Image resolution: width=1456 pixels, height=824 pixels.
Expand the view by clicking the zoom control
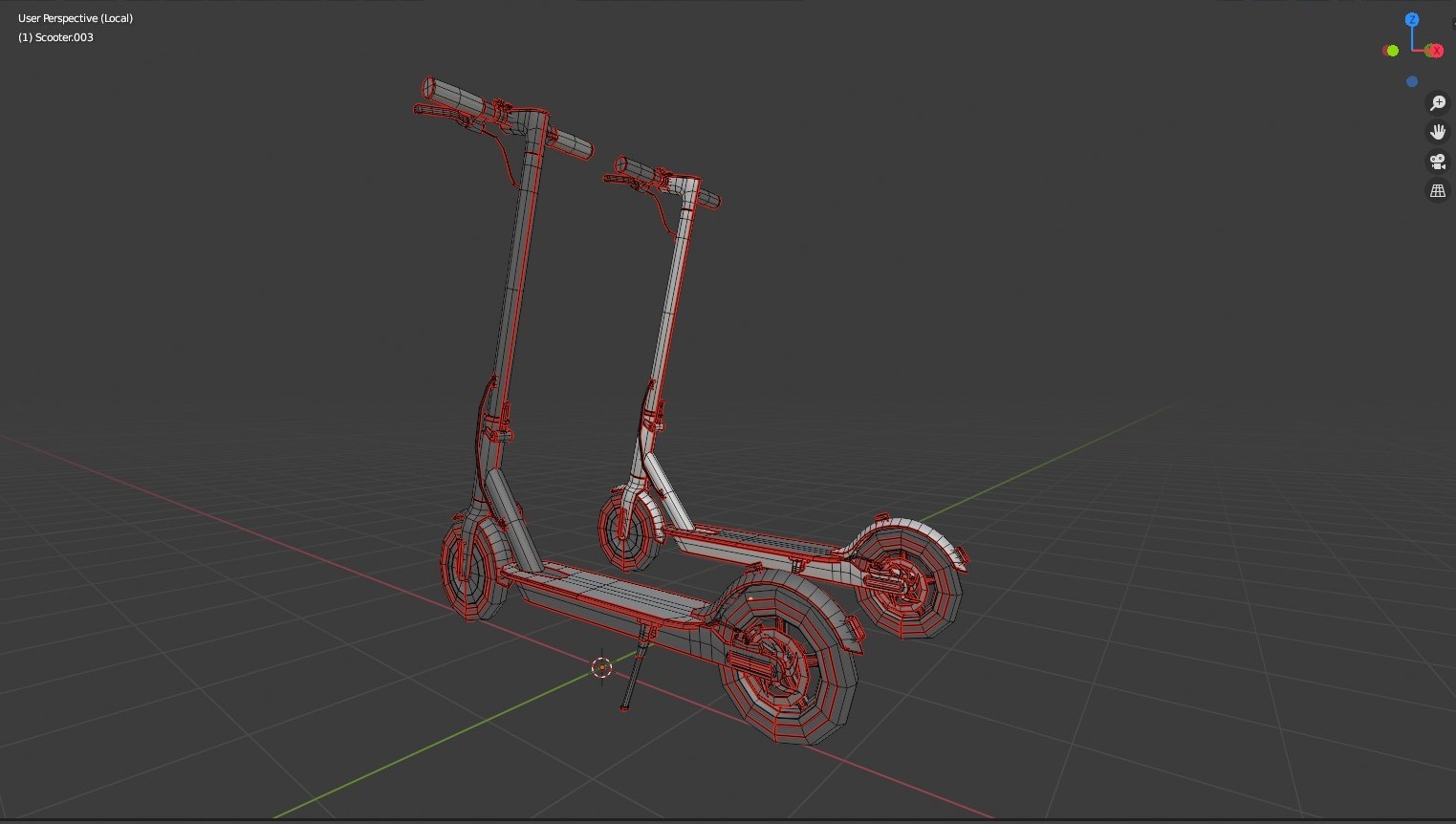pos(1438,102)
